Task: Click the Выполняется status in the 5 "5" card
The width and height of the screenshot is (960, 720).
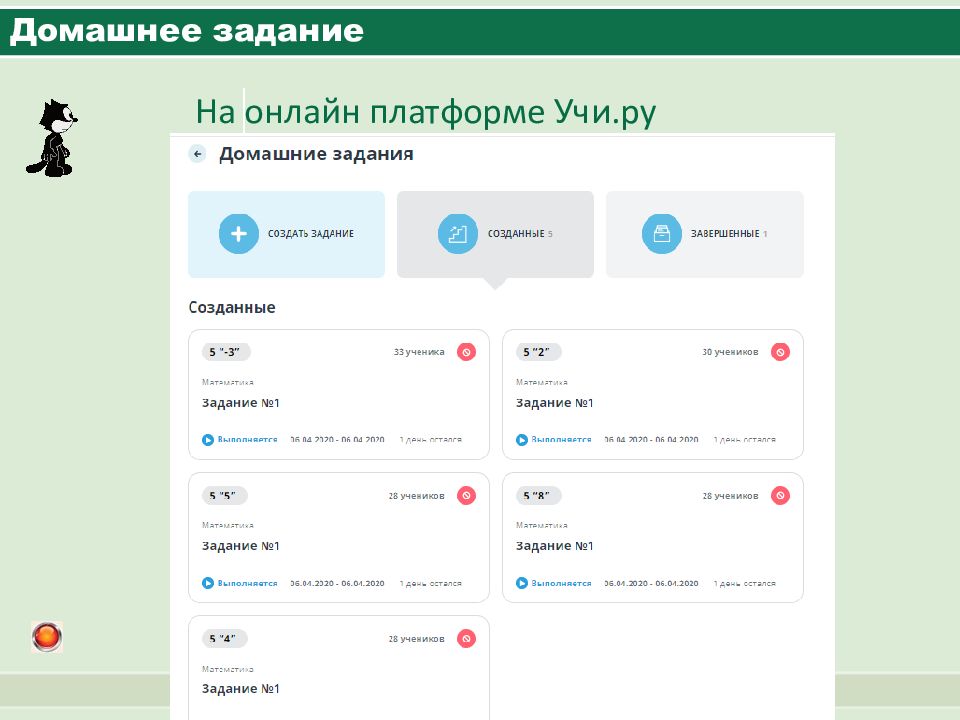Action: [247, 583]
